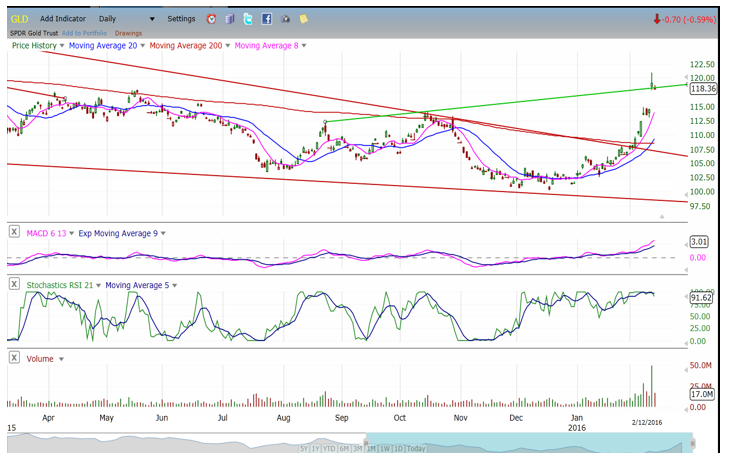This screenshot has width=729, height=462.
Task: Select the 6M time range
Action: [344, 449]
